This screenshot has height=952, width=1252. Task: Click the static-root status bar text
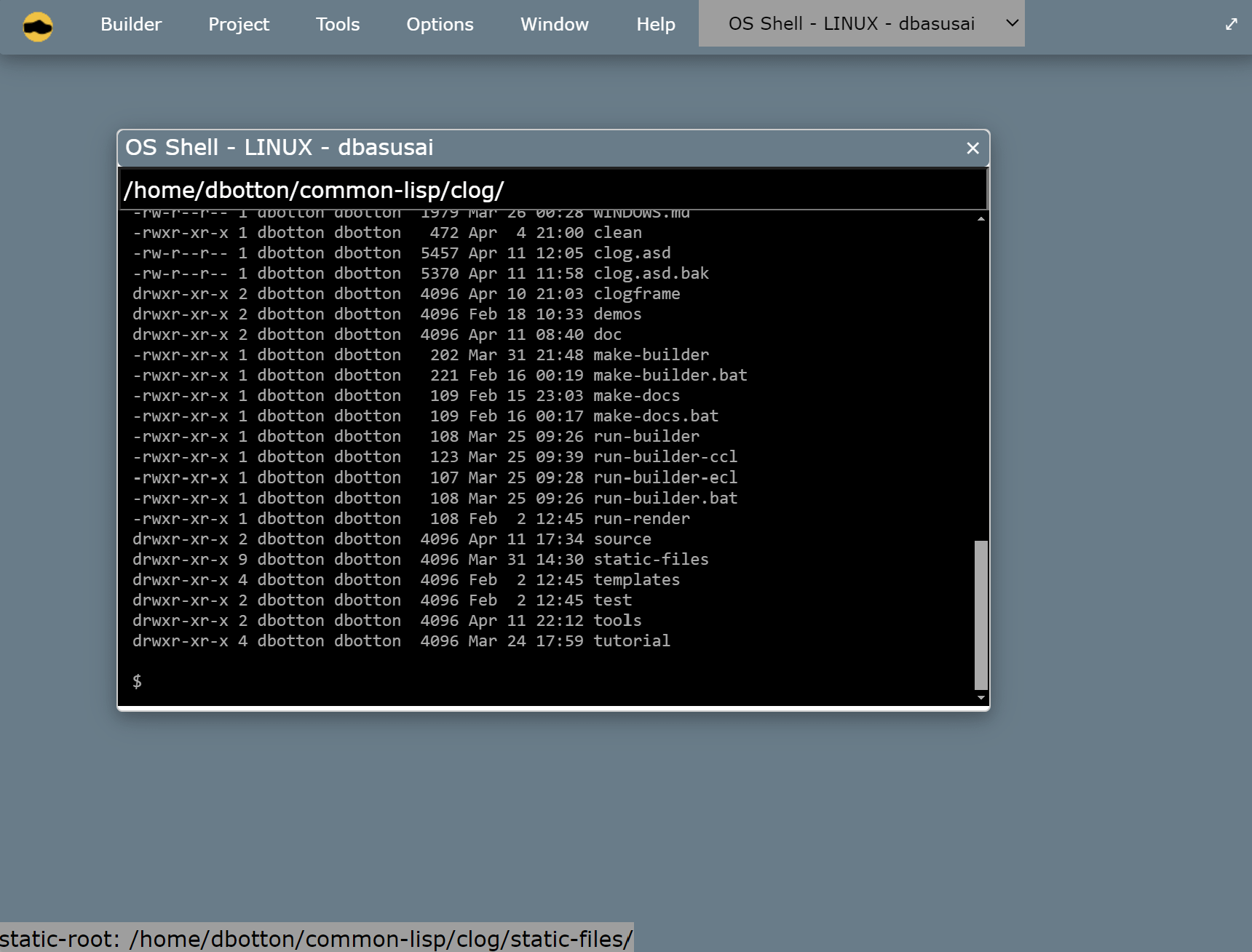[x=316, y=939]
